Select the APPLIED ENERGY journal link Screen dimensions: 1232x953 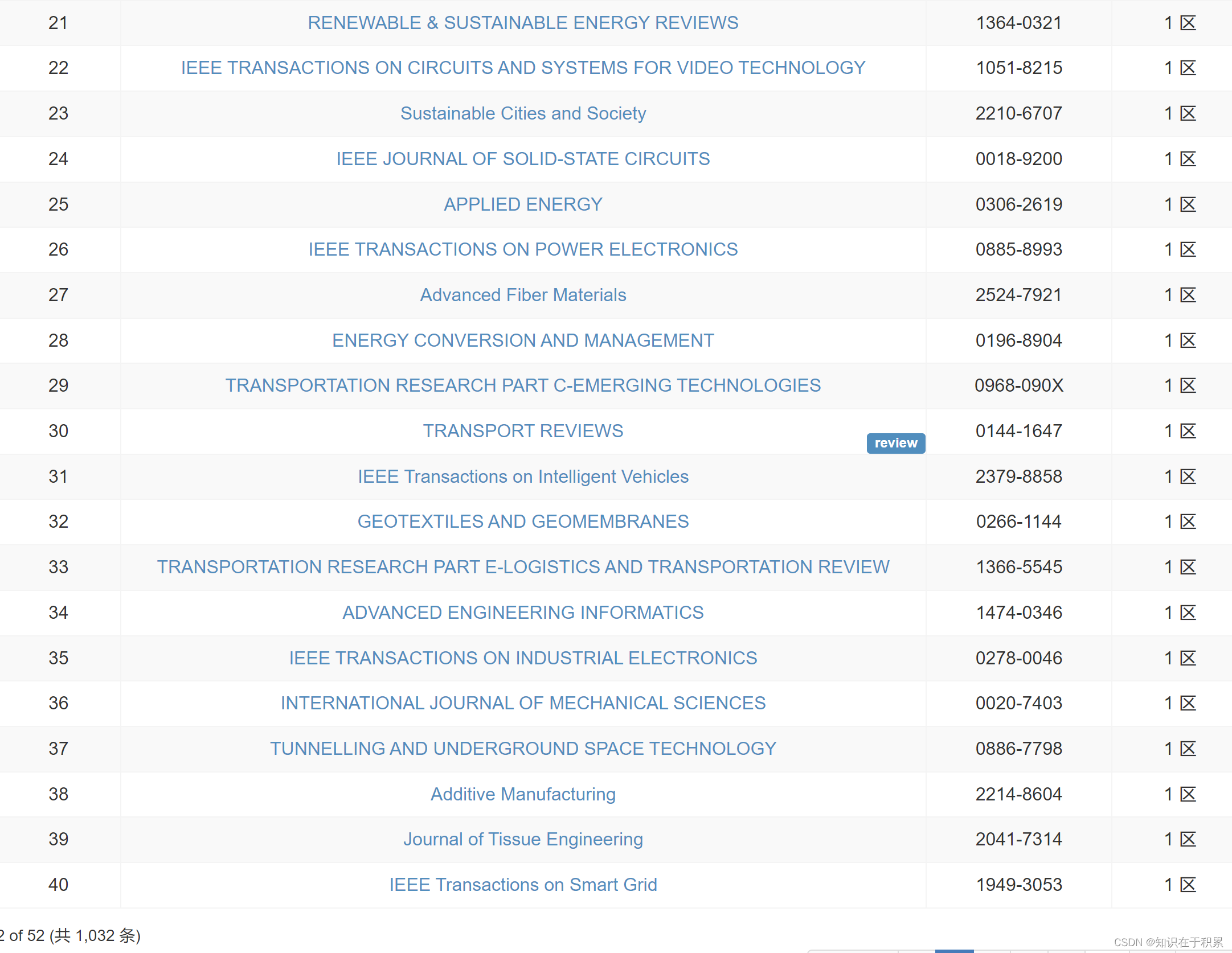523,204
